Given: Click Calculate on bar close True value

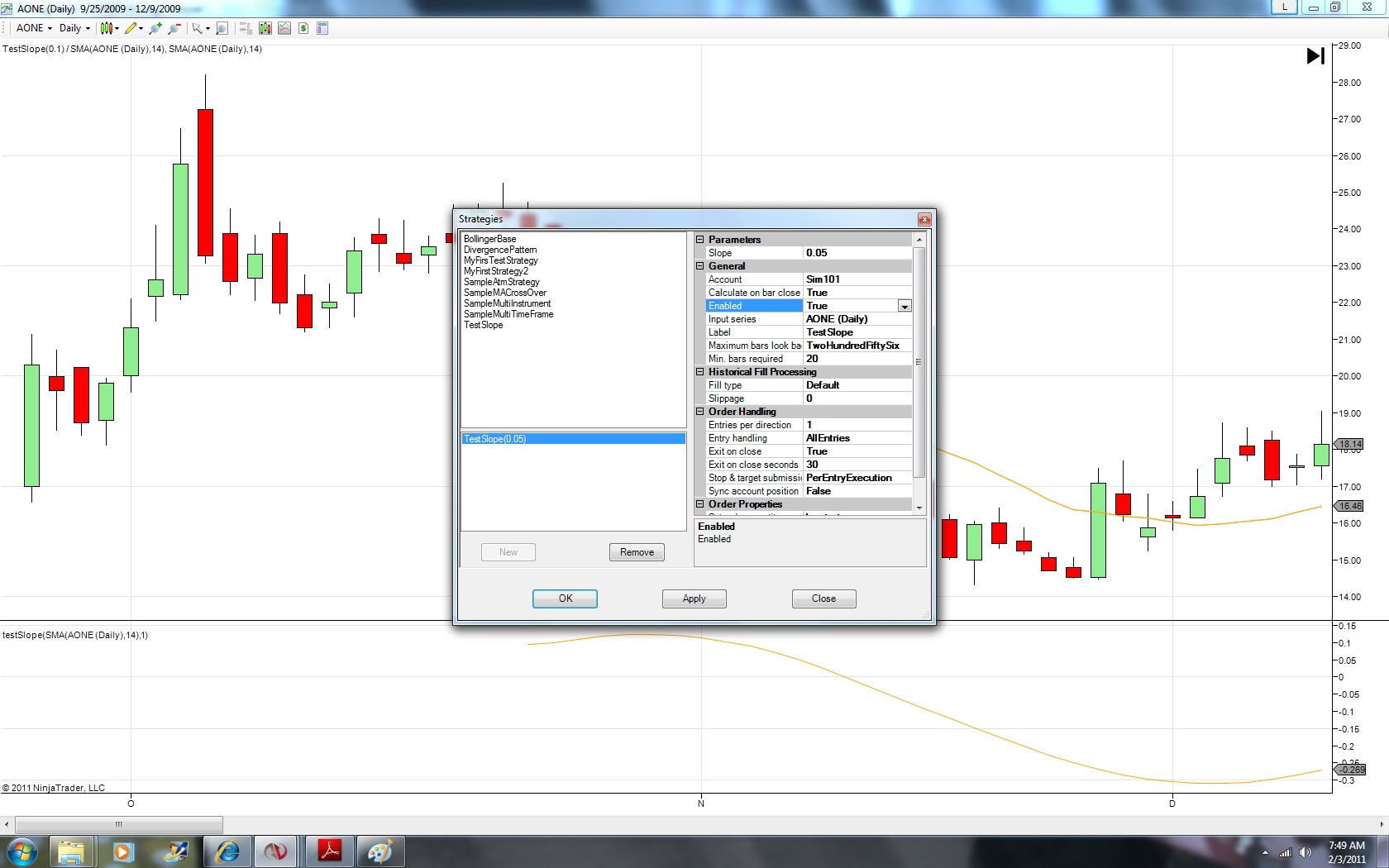Looking at the screenshot, I should point(858,293).
